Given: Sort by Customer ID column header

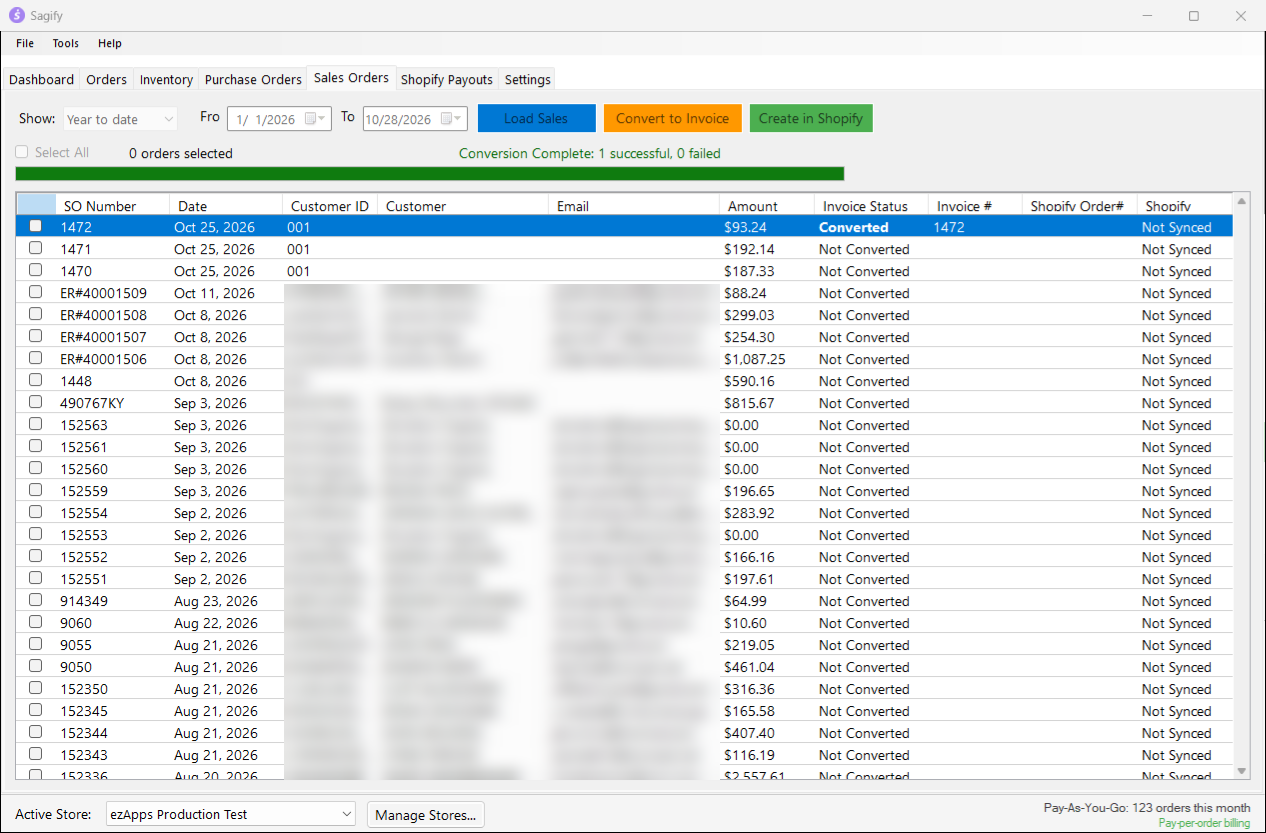Looking at the screenshot, I should point(330,206).
